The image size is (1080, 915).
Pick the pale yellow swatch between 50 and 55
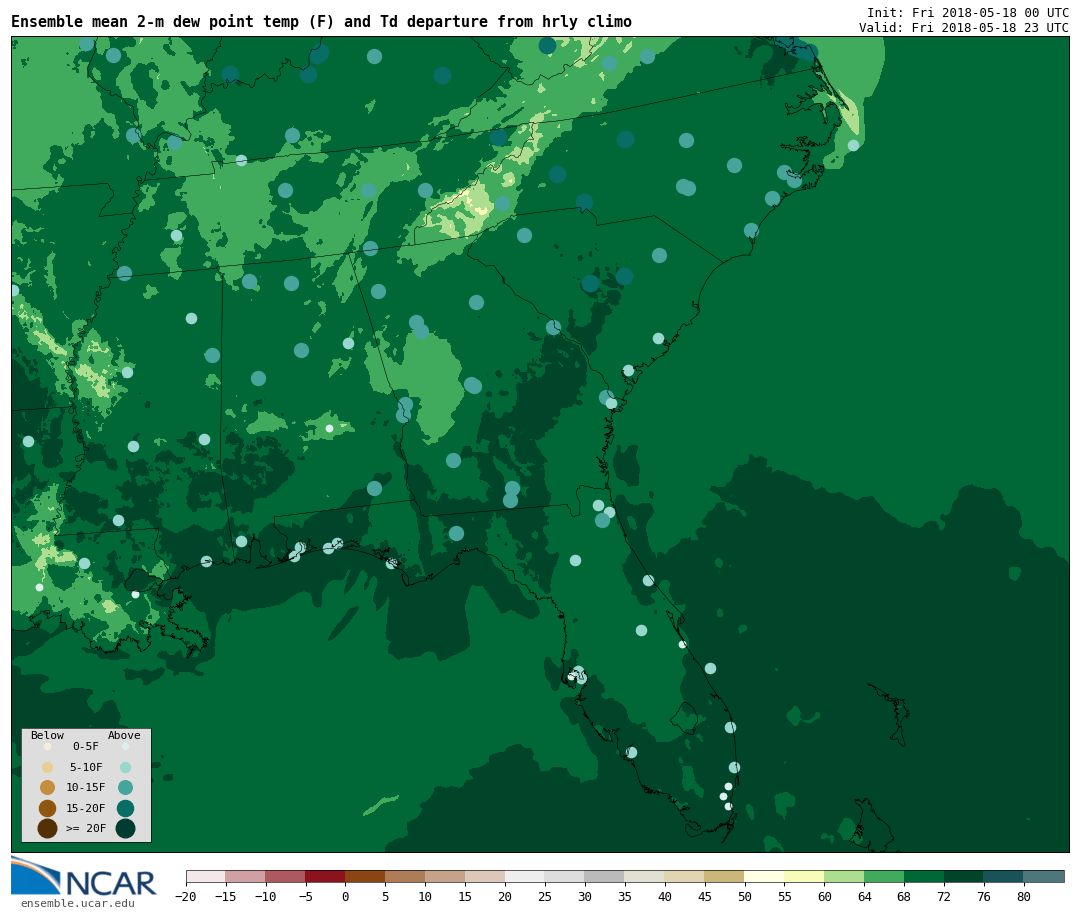click(x=765, y=876)
